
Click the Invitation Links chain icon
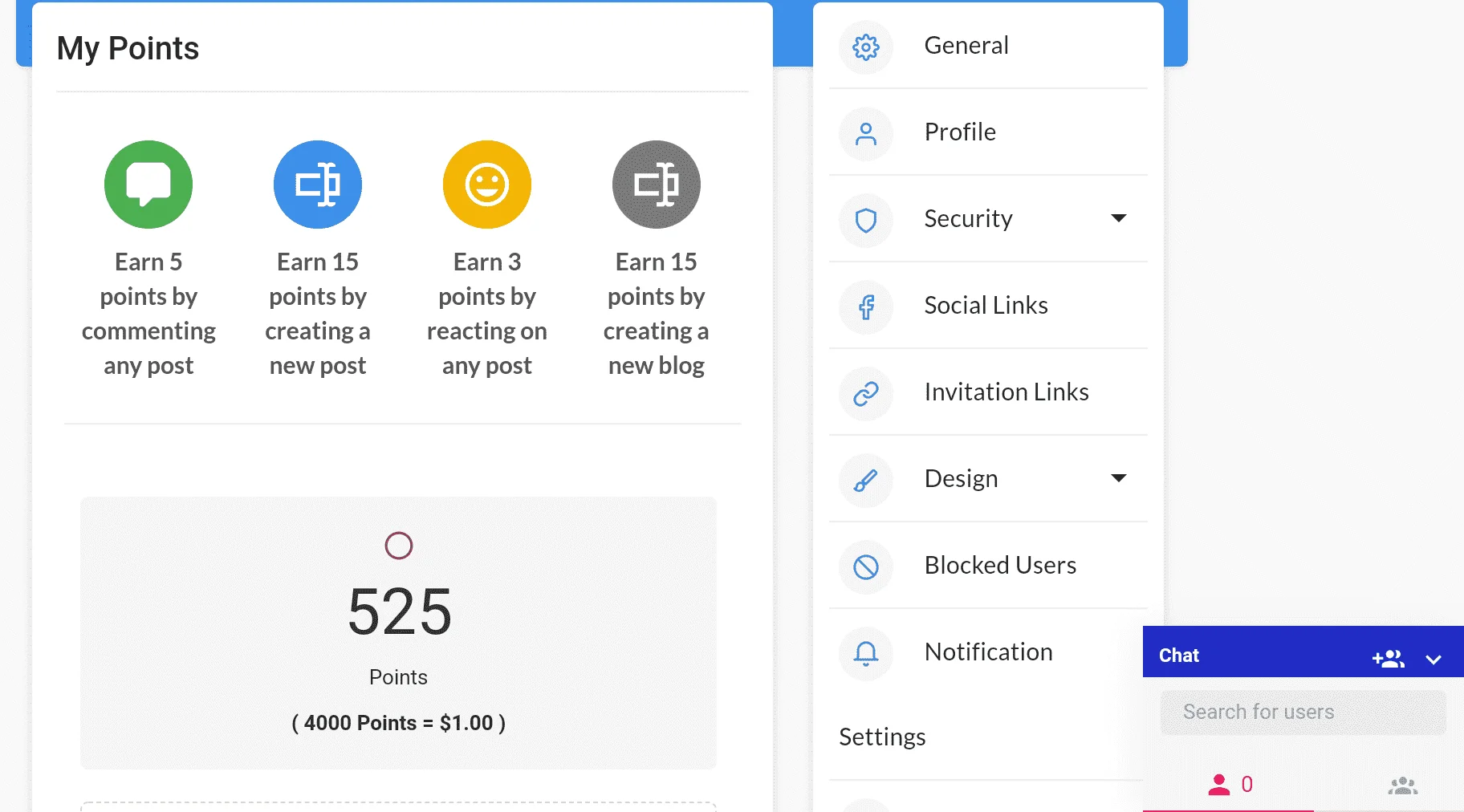866,394
